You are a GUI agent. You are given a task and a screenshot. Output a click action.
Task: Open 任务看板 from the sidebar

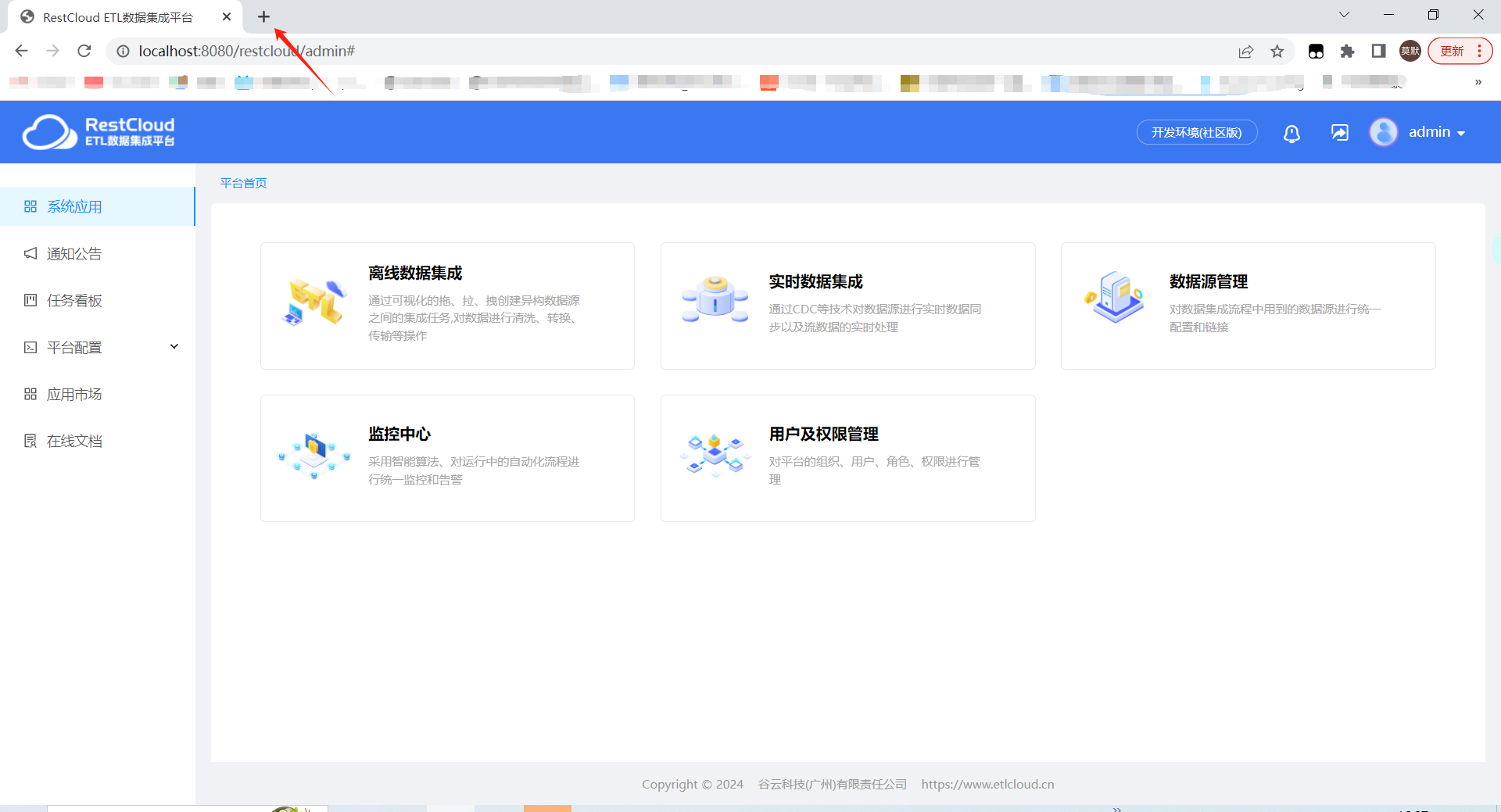tap(73, 300)
